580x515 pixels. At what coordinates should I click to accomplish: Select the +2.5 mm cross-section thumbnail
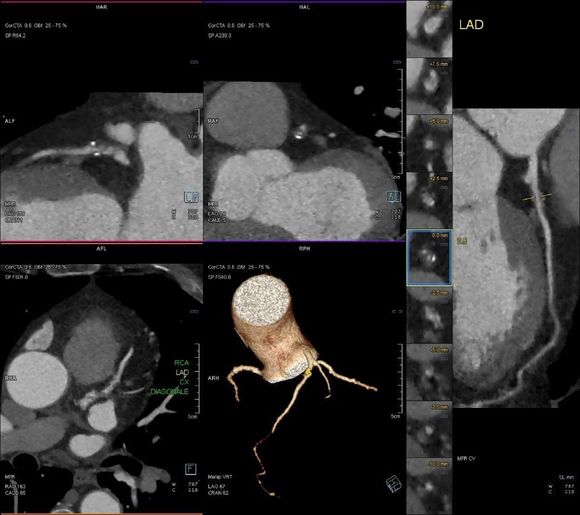[429, 200]
